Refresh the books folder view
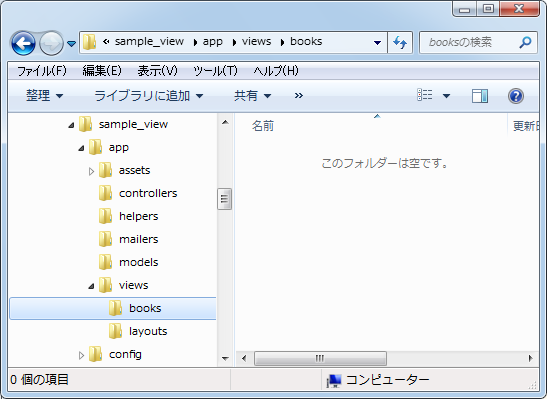Image resolution: width=547 pixels, height=399 pixels. click(400, 43)
